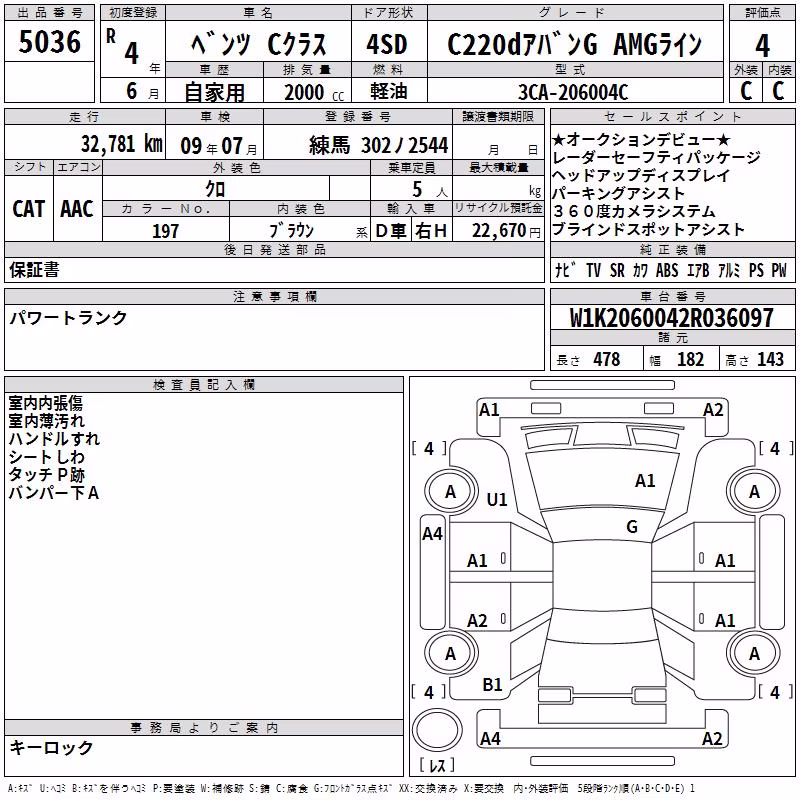
Task: Click lot number 5036
Action: tap(49, 42)
